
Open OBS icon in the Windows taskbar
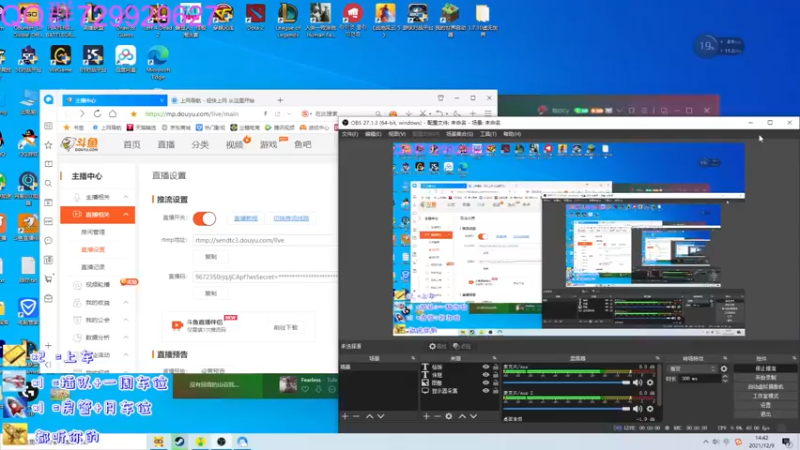[221, 441]
